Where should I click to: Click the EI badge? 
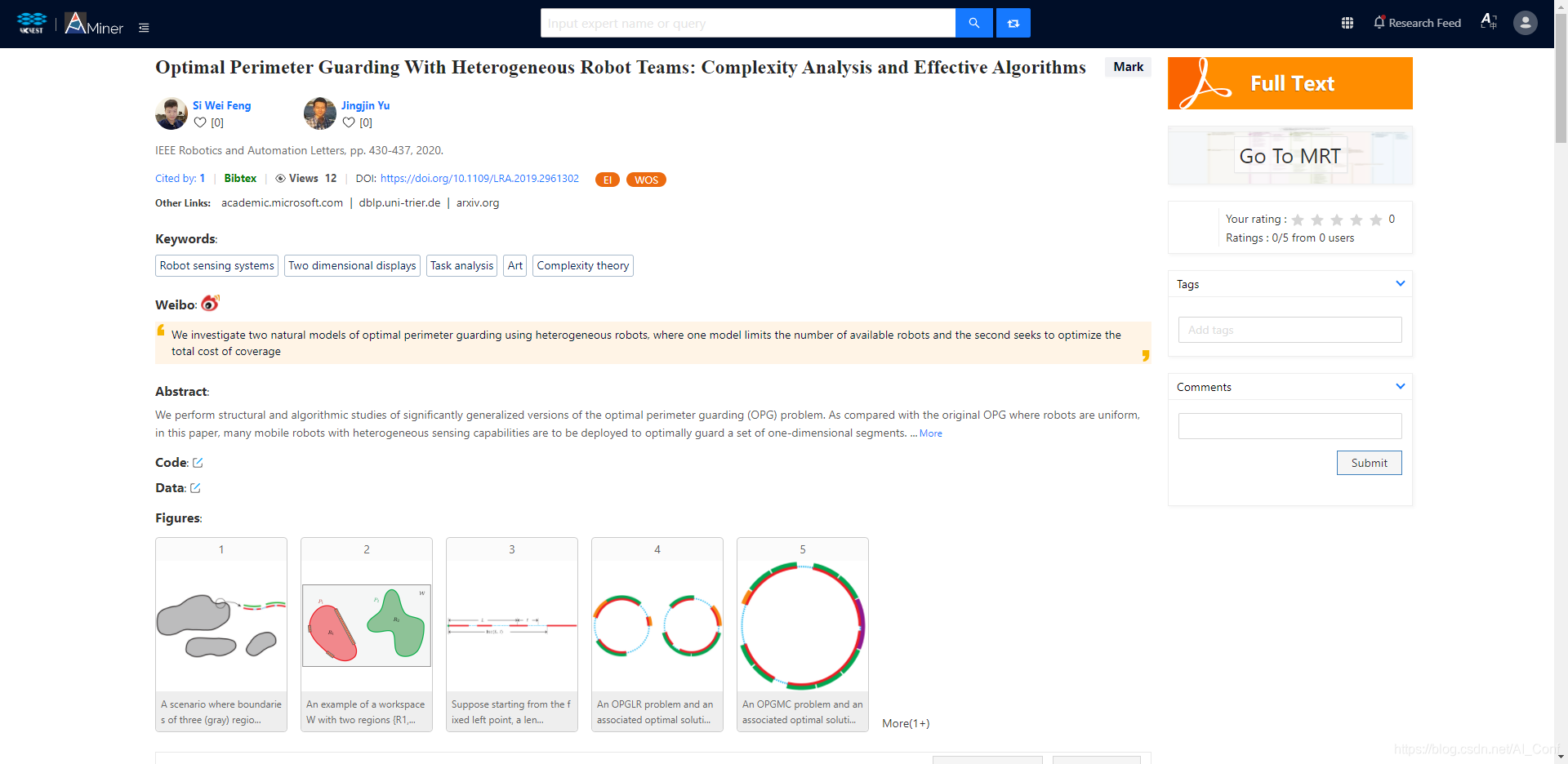click(x=608, y=180)
